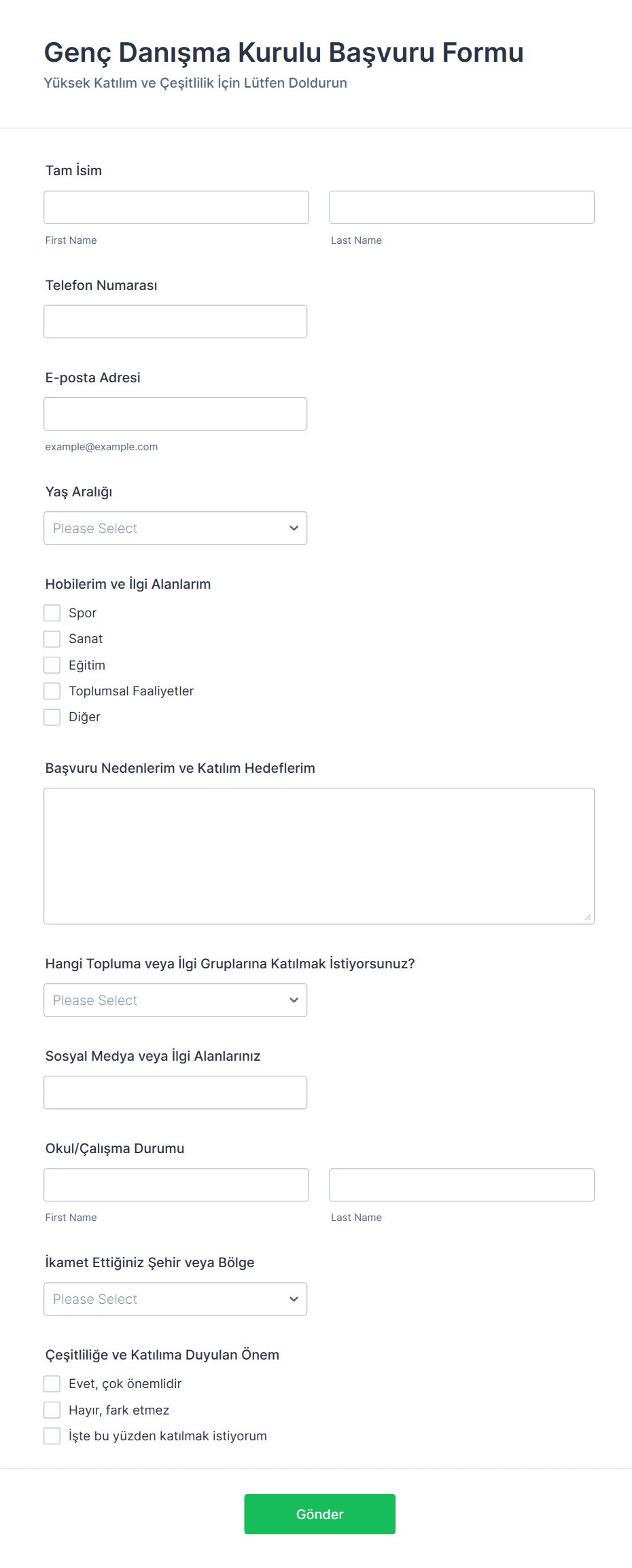
Task: Toggle the Diğer checkbox
Action: [x=52, y=717]
